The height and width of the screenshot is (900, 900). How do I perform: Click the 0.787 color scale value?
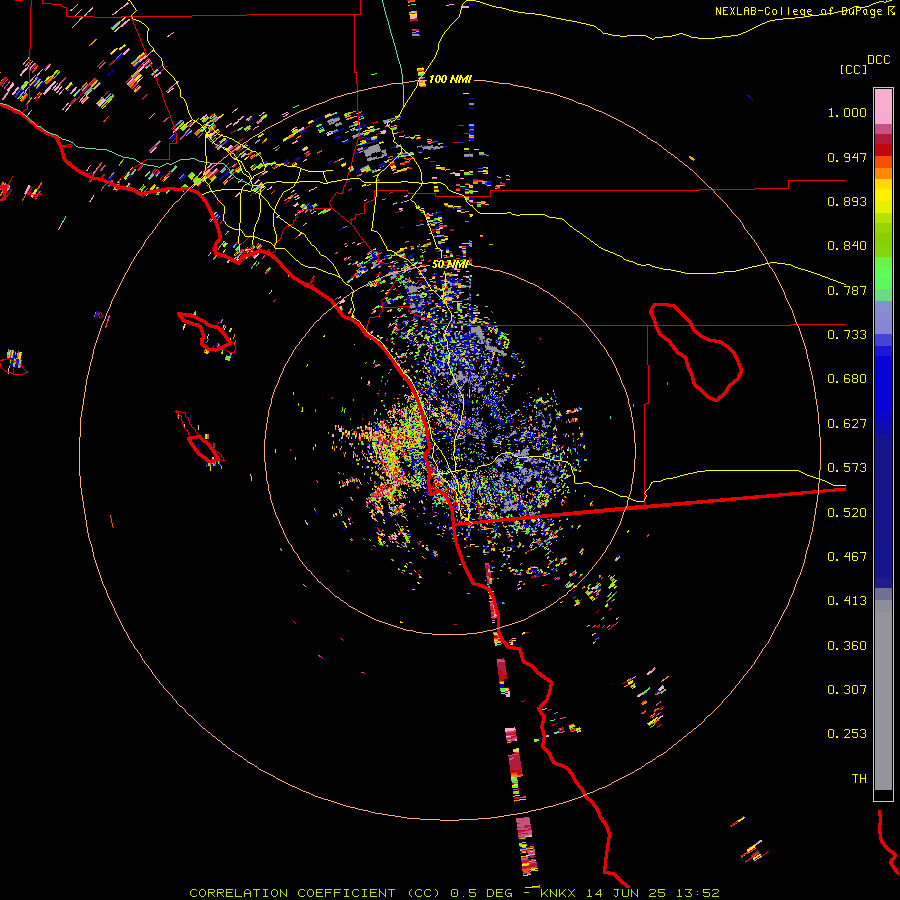[847, 290]
